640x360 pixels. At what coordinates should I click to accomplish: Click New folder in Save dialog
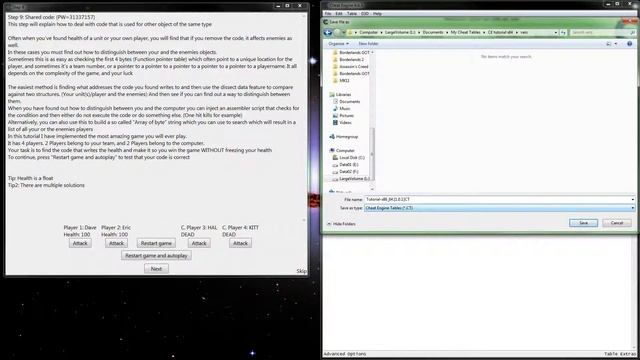point(368,44)
